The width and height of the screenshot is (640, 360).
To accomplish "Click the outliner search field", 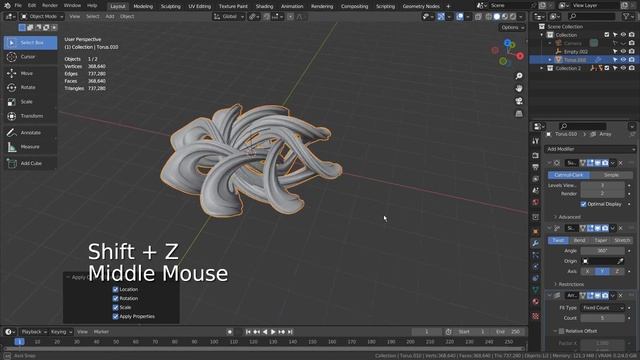I will coord(592,16).
